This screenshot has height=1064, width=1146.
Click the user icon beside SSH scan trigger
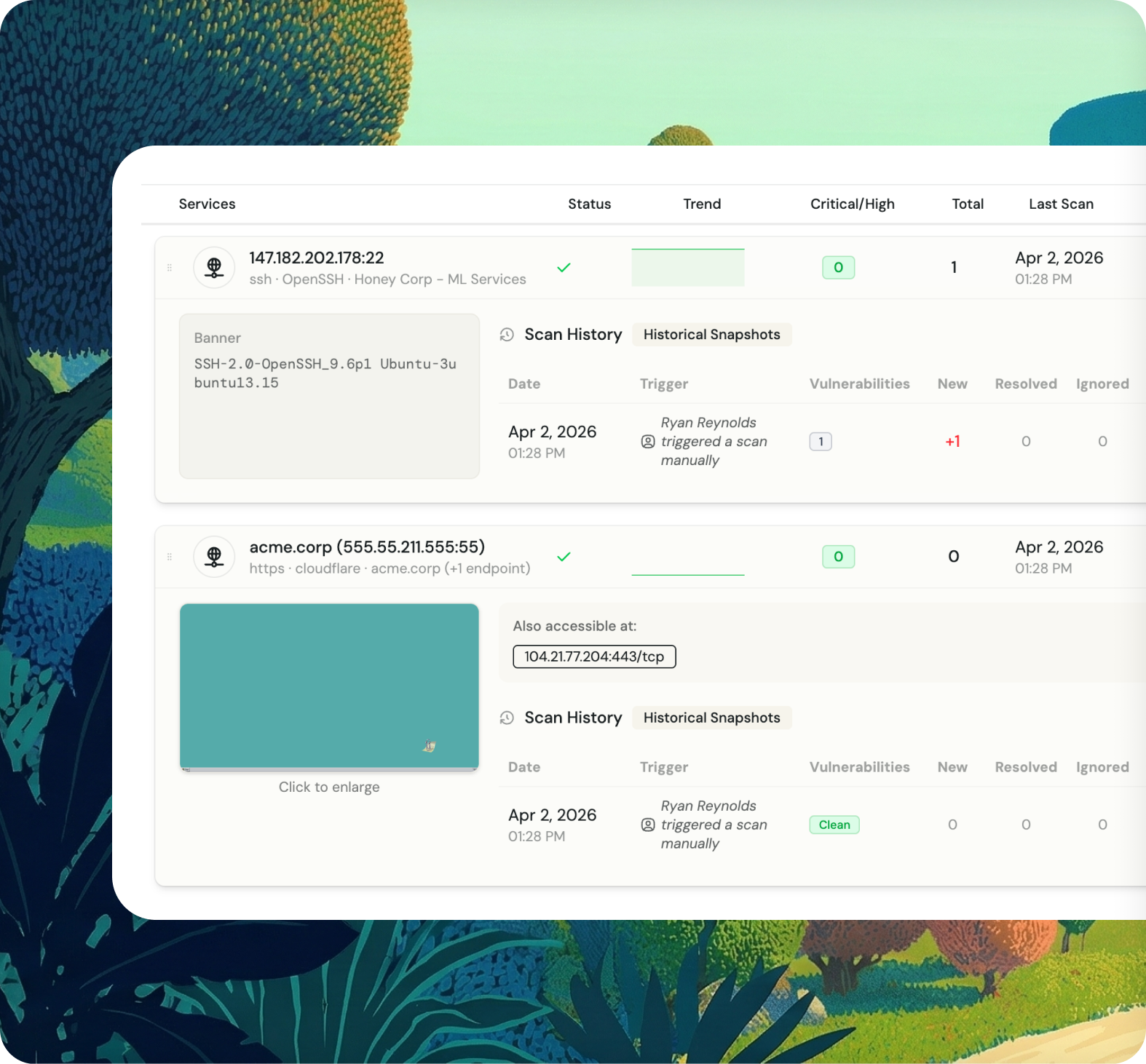648,442
